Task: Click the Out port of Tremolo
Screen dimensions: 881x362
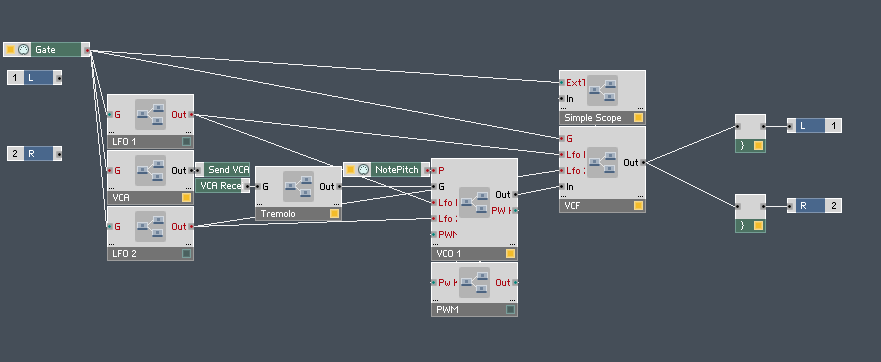Action: [x=339, y=187]
